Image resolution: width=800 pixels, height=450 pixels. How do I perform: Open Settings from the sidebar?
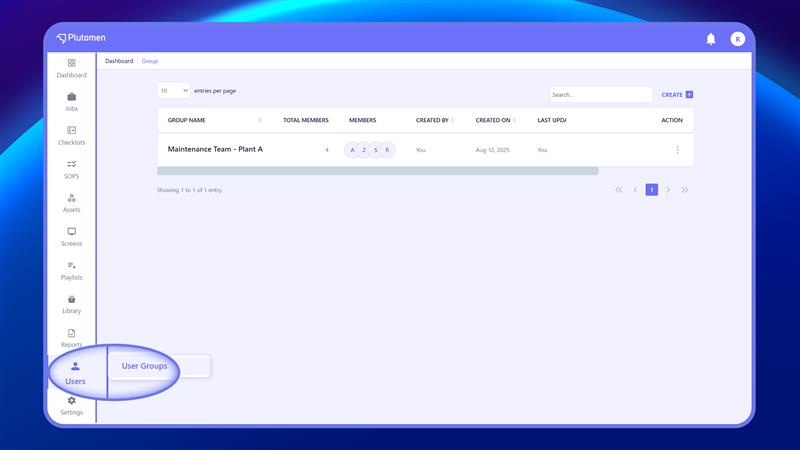tap(71, 406)
